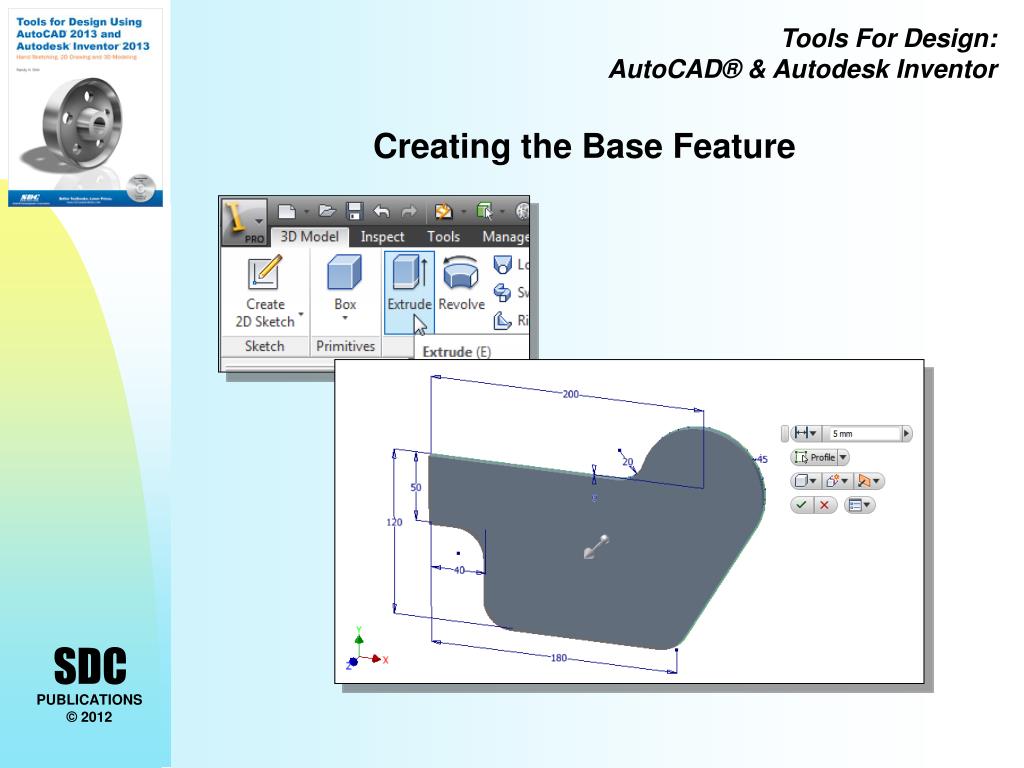Click the green Select priority icon
Screen dimensions: 1024x768
[484, 211]
